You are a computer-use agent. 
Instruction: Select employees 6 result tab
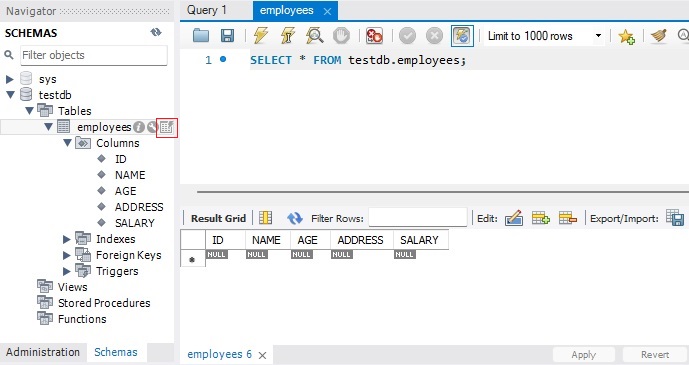[x=219, y=354]
